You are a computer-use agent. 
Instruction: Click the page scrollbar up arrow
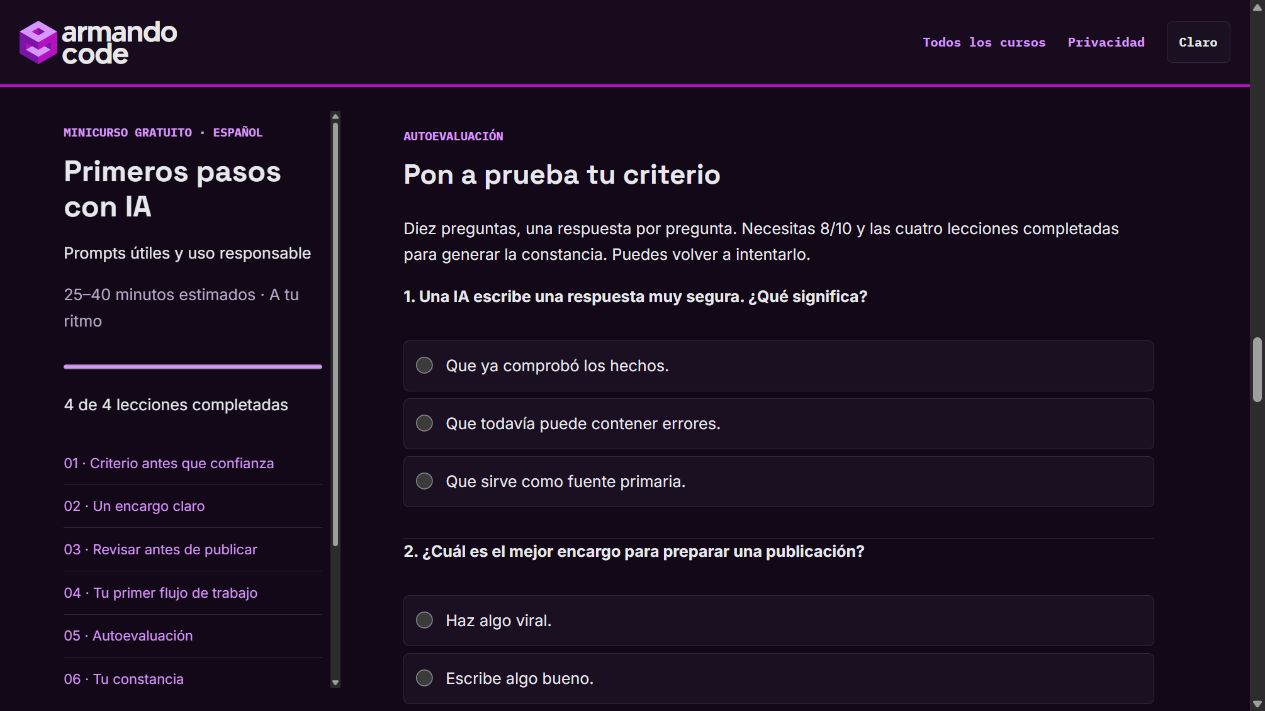pyautogui.click(x=1257, y=8)
